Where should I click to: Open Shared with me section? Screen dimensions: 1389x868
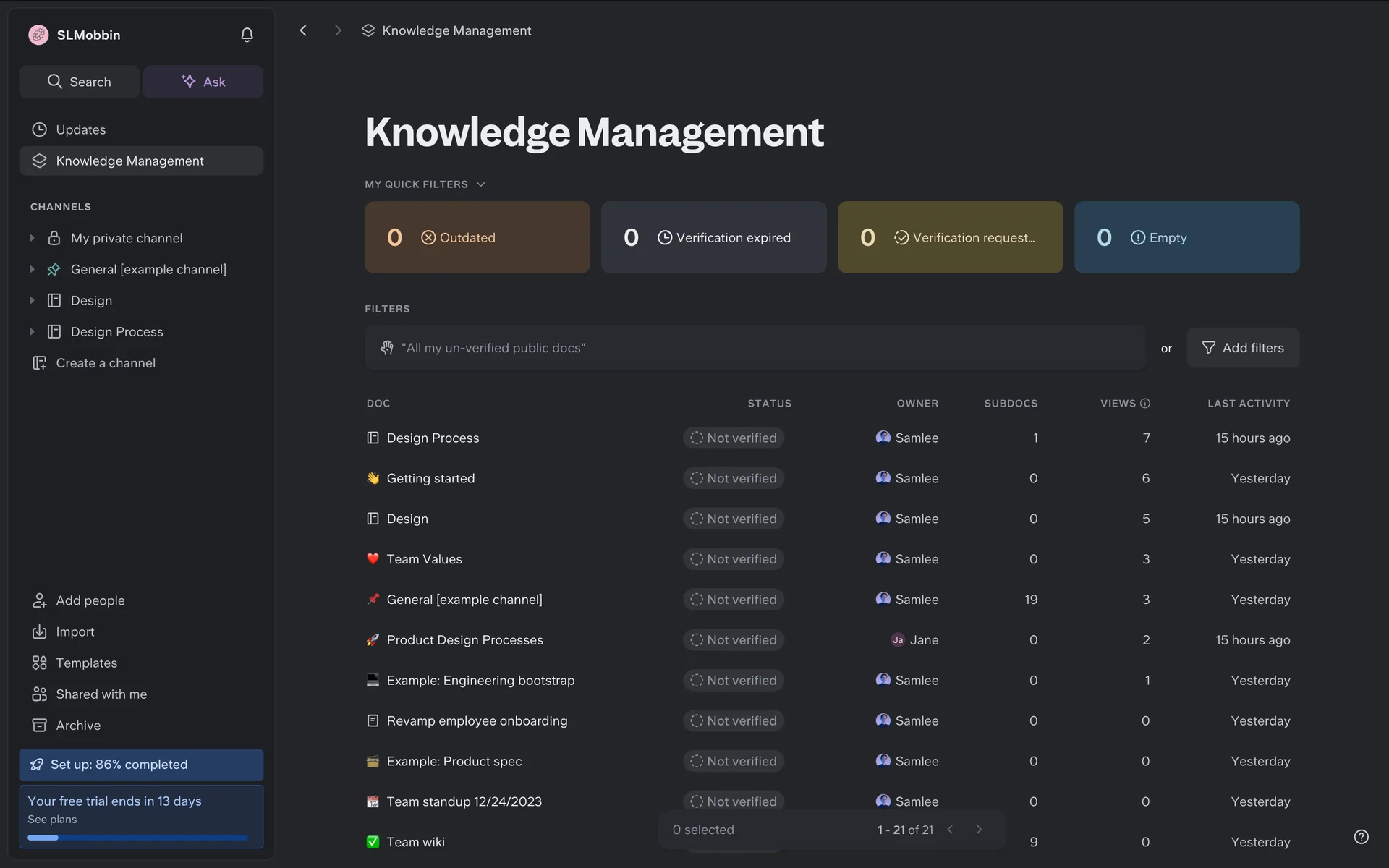101,694
